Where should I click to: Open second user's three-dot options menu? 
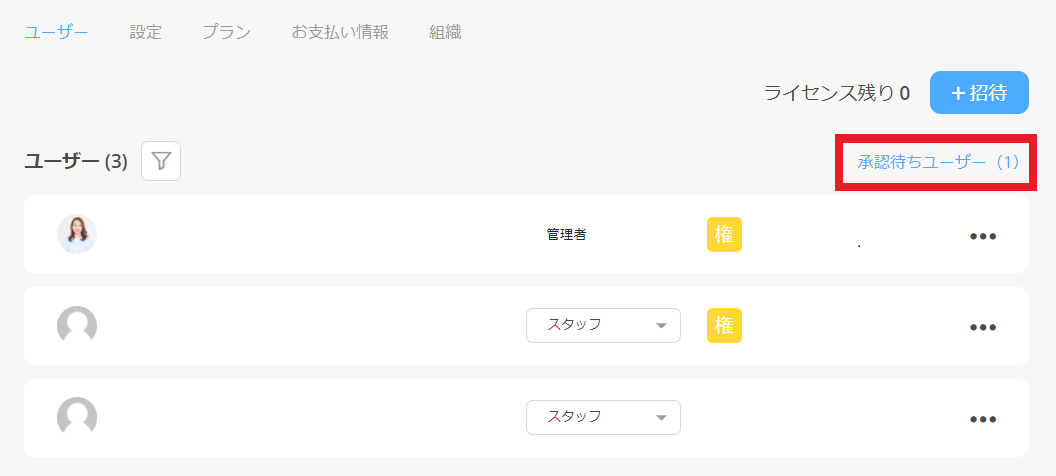(x=983, y=327)
